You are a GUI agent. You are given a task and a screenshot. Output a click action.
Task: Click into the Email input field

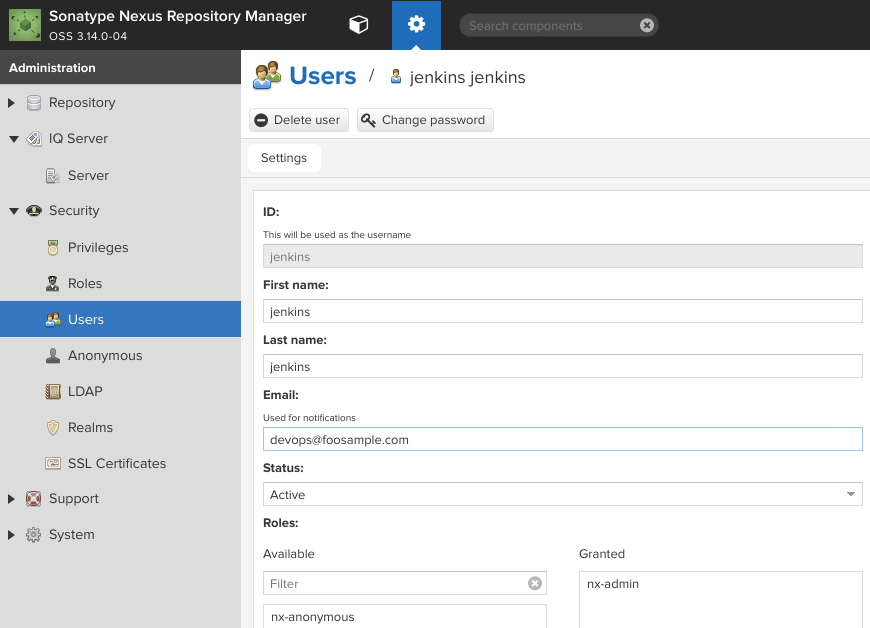pyautogui.click(x=562, y=439)
